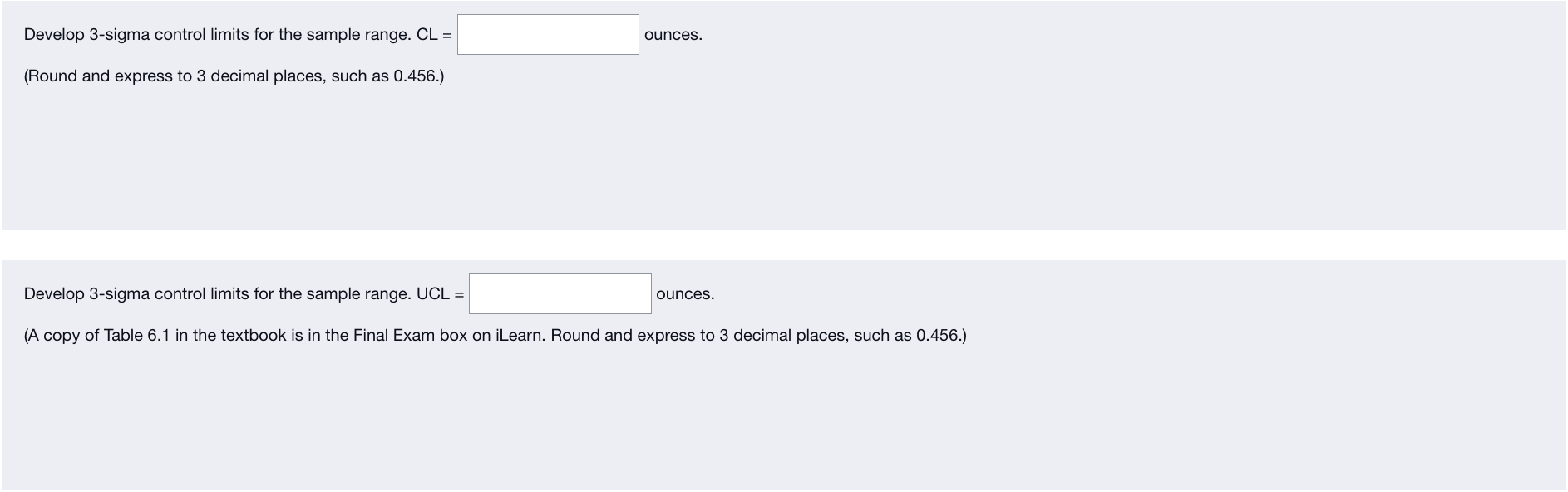Click the rounding instruction under the CL question
This screenshot has width=1568, height=492.
234,76
